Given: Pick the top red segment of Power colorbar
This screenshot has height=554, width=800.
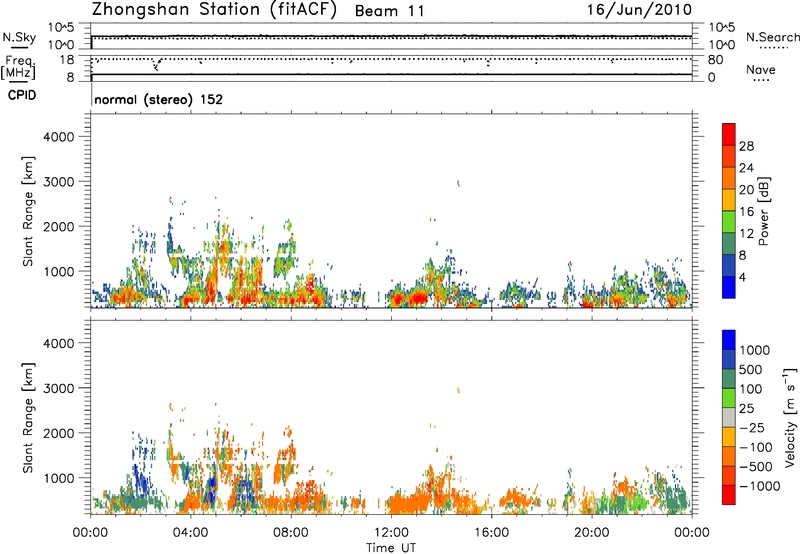Looking at the screenshot, I should point(729,134).
